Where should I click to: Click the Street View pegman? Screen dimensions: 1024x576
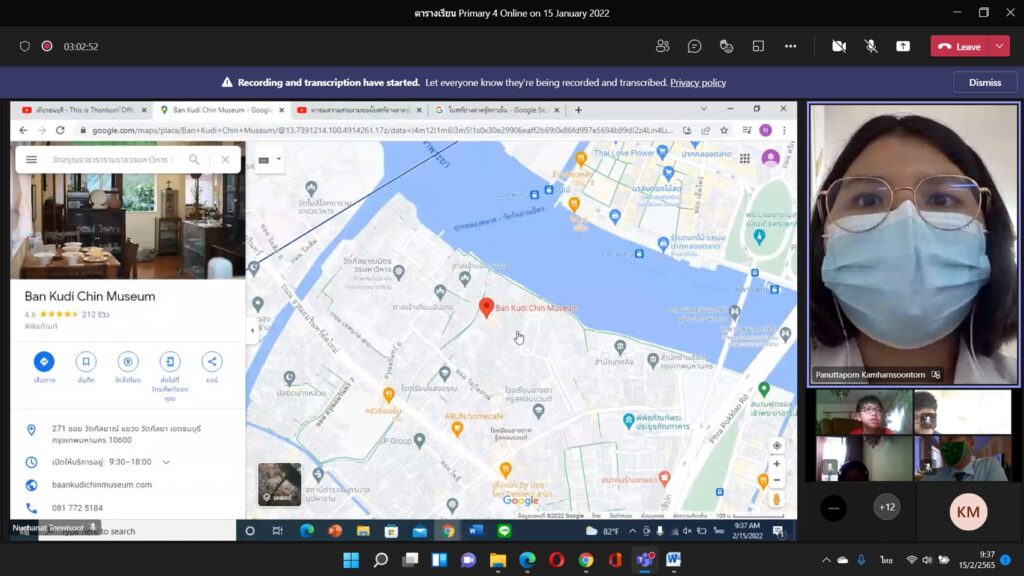coord(776,500)
